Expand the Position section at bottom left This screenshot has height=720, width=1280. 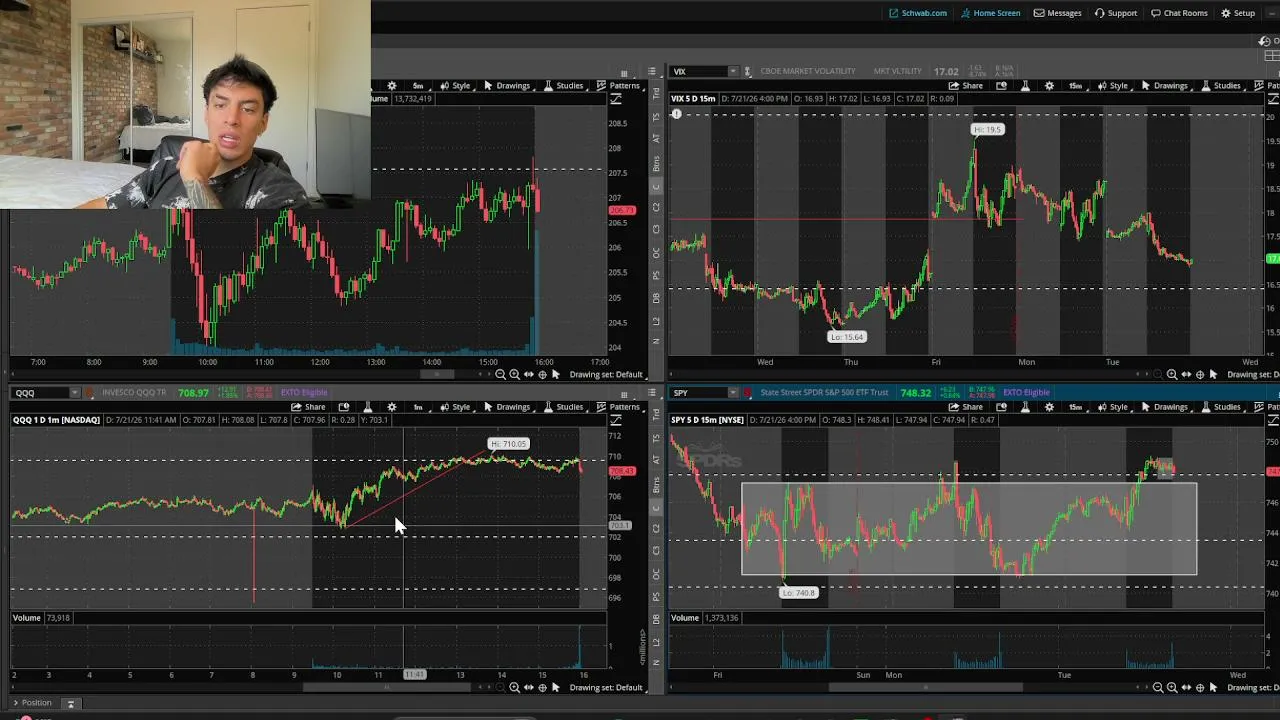pos(32,703)
